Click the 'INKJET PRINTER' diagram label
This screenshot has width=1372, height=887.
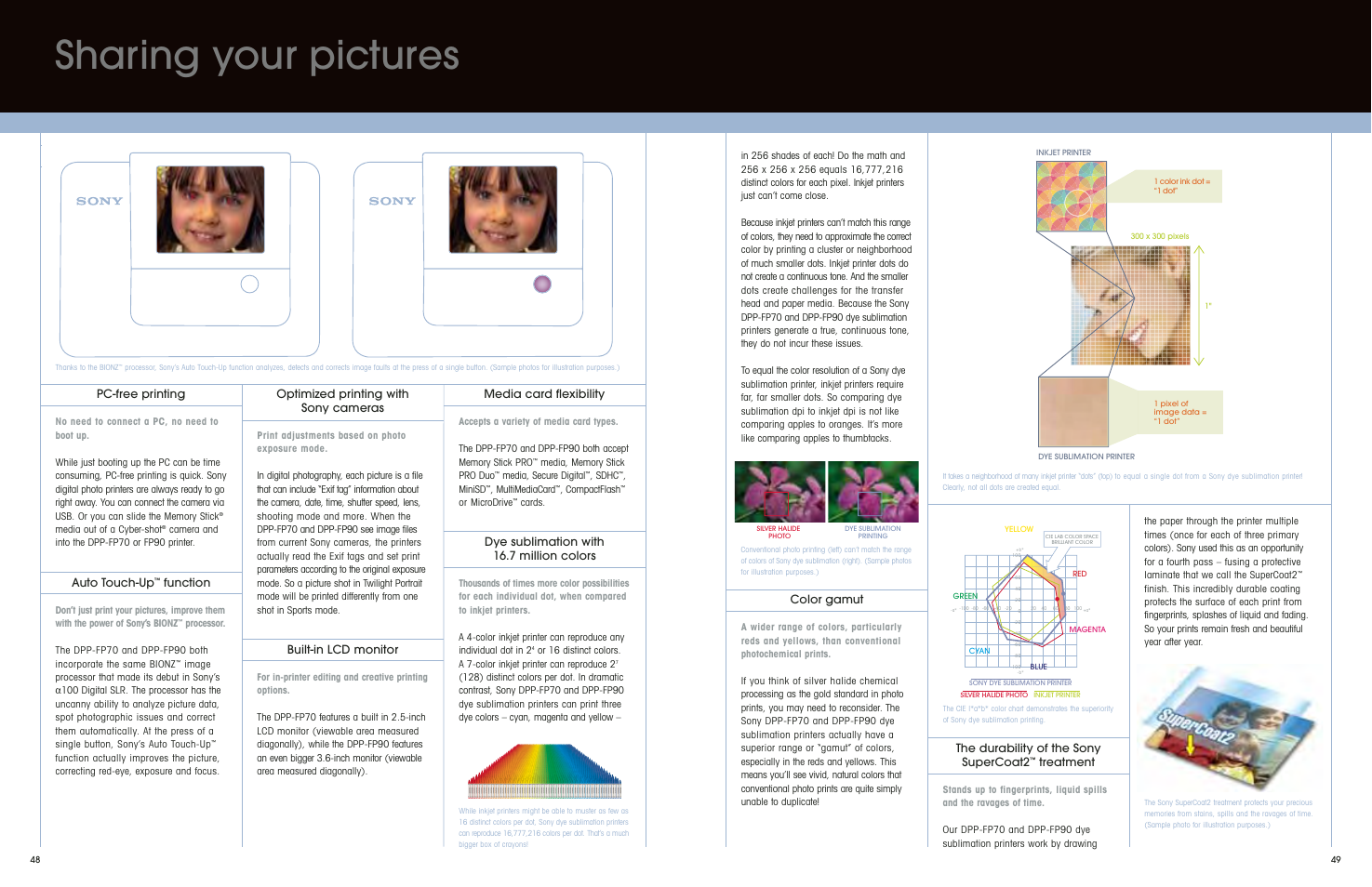click(x=1063, y=152)
